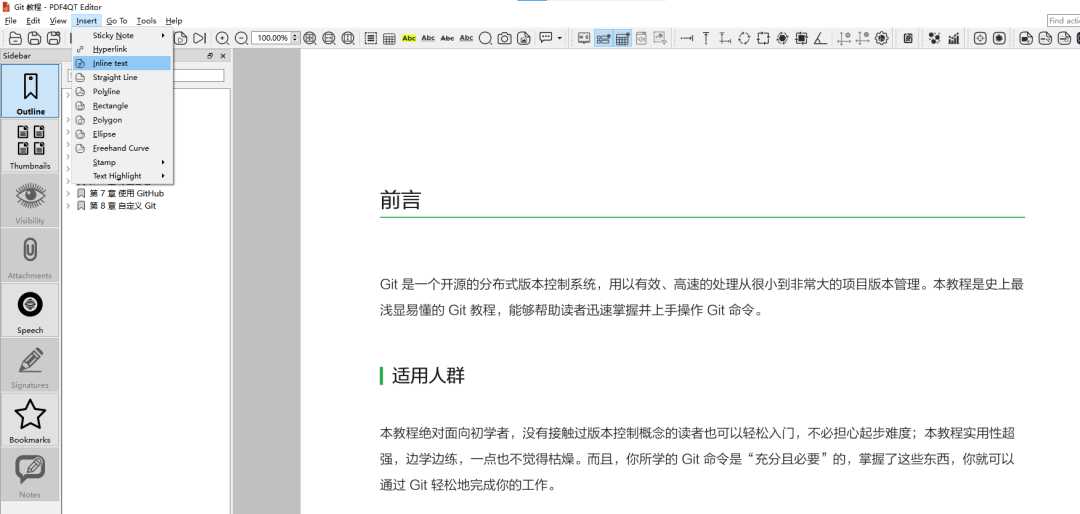Select the Abc underline annotation tool
The width and height of the screenshot is (1080, 514).
[428, 39]
